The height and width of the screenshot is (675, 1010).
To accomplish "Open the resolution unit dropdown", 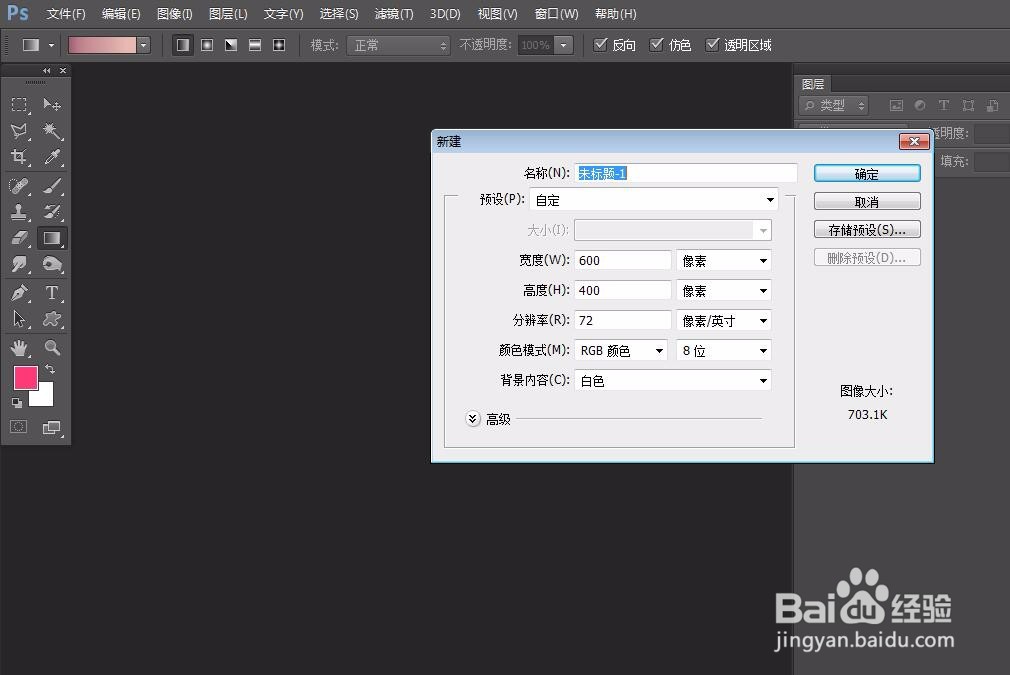I will point(724,320).
